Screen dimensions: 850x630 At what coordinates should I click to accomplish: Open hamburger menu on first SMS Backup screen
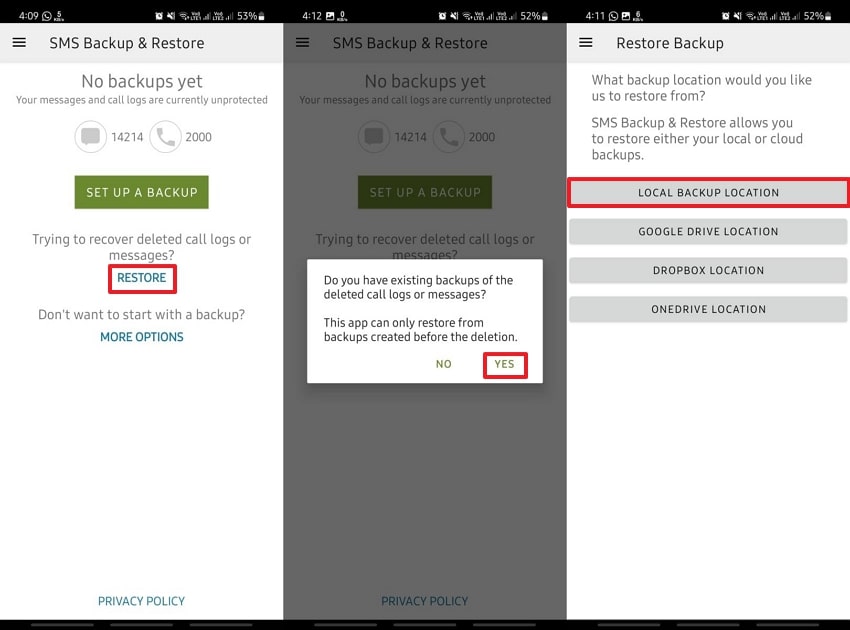pos(19,42)
